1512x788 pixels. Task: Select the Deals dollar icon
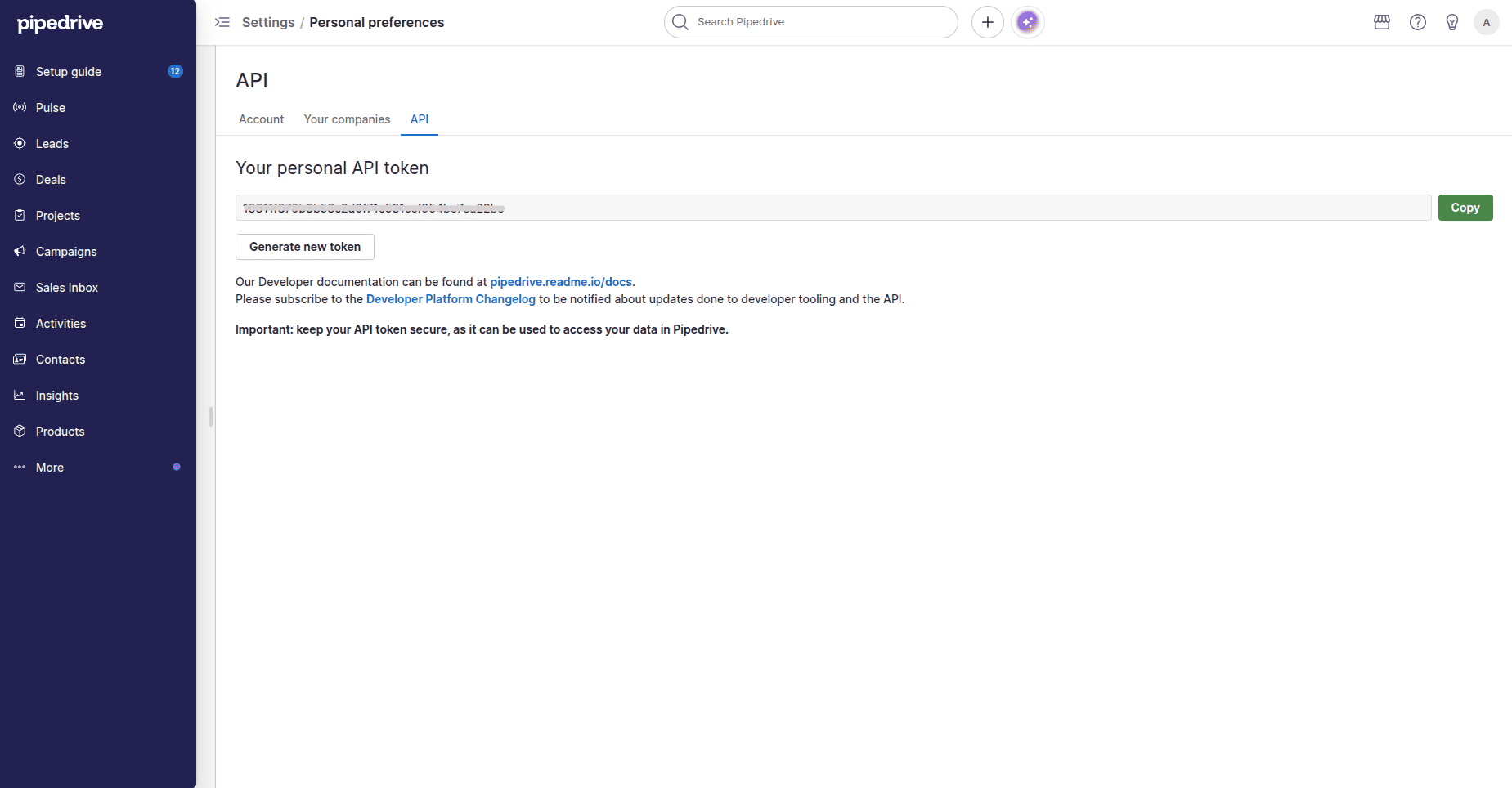tap(20, 179)
